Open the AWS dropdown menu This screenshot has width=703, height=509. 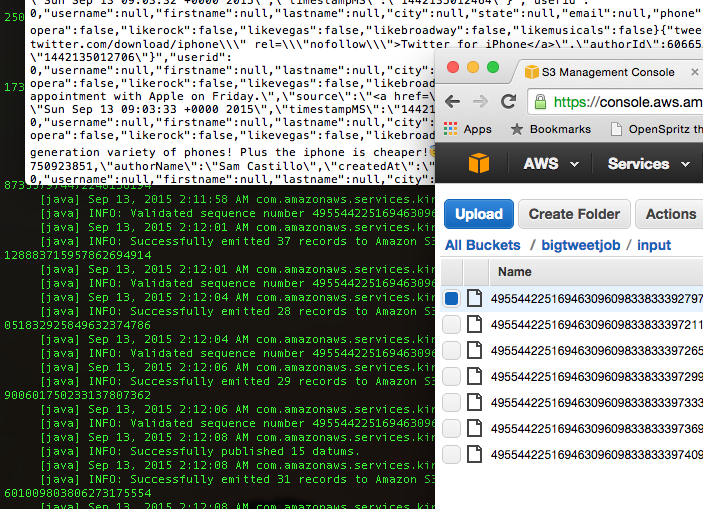click(x=551, y=164)
